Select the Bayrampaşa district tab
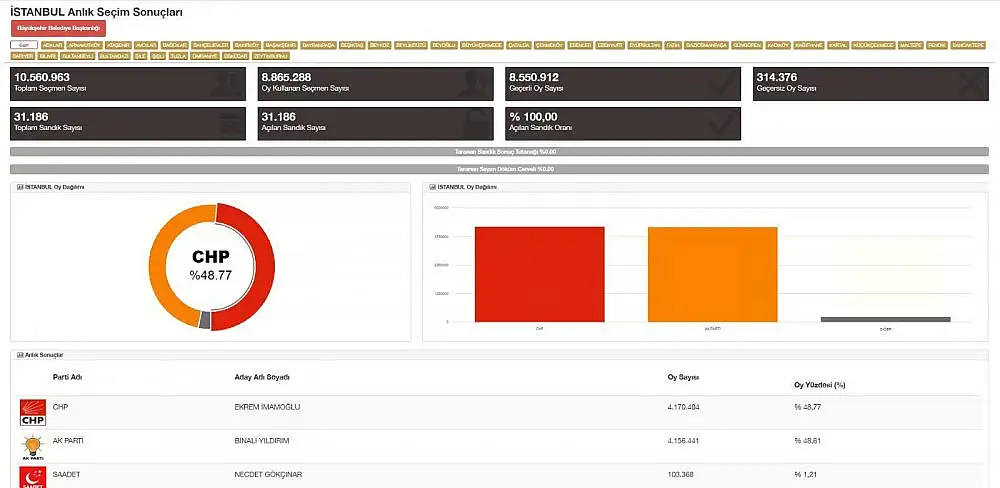 (x=318, y=45)
